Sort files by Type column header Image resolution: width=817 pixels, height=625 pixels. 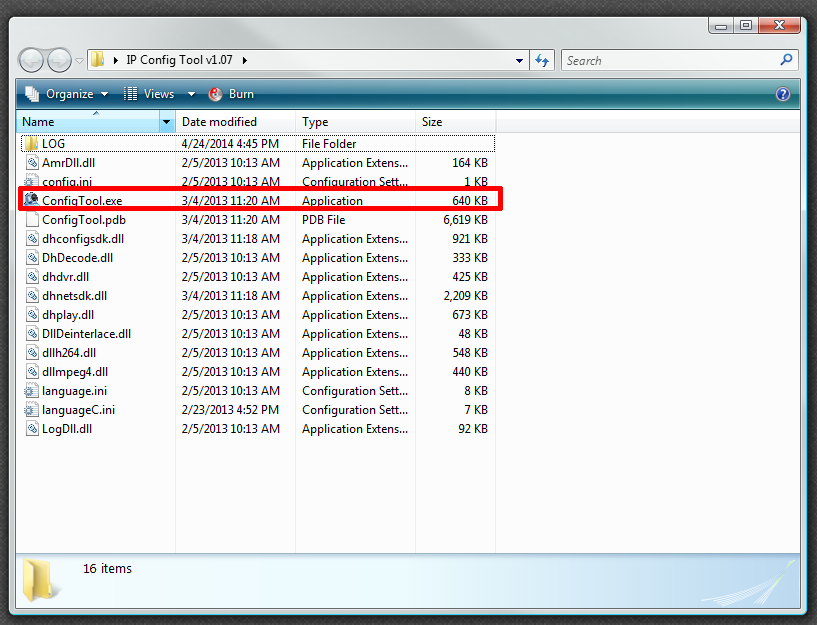315,122
